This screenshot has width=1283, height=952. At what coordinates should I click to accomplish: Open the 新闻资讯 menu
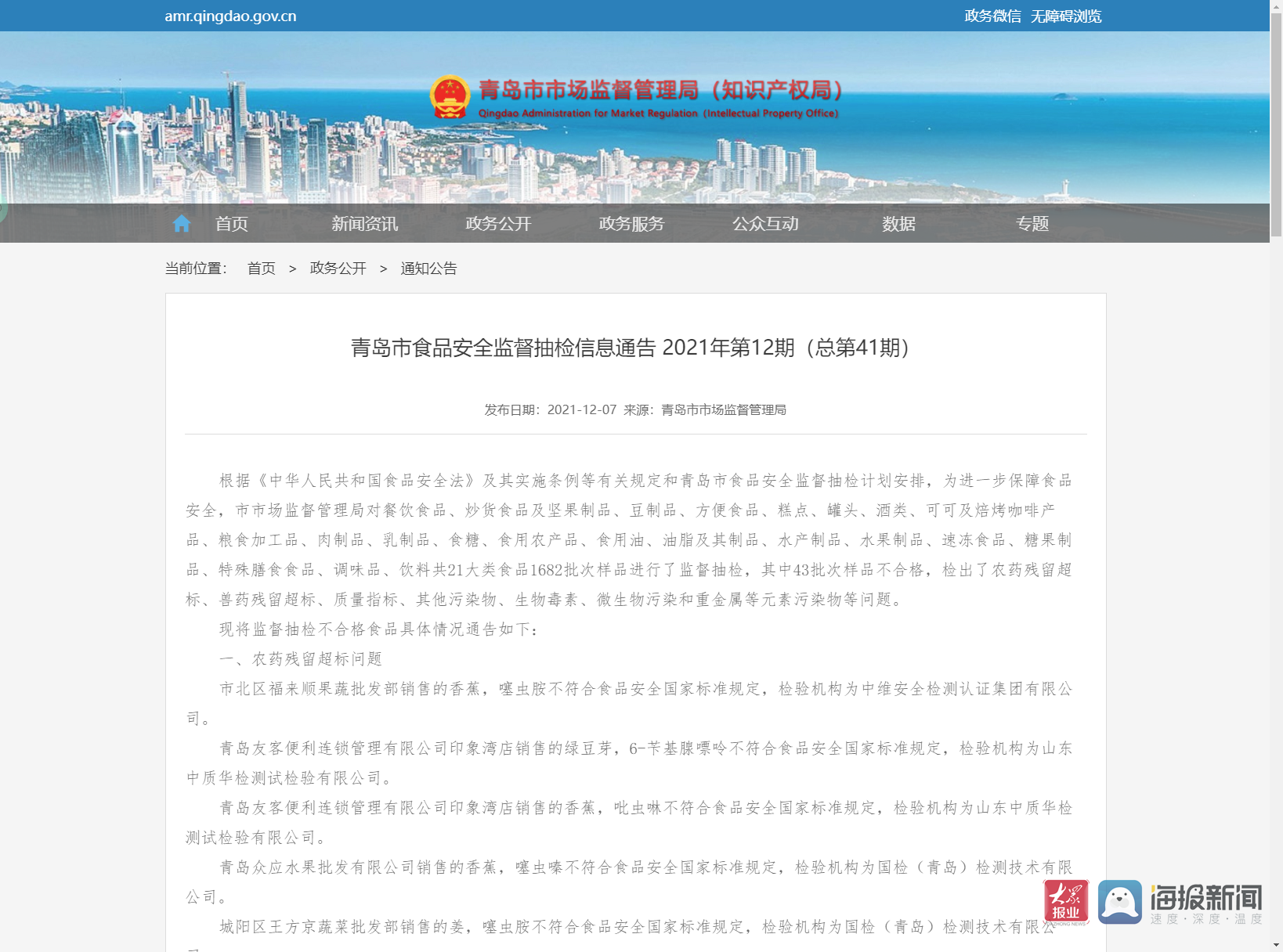(x=365, y=224)
